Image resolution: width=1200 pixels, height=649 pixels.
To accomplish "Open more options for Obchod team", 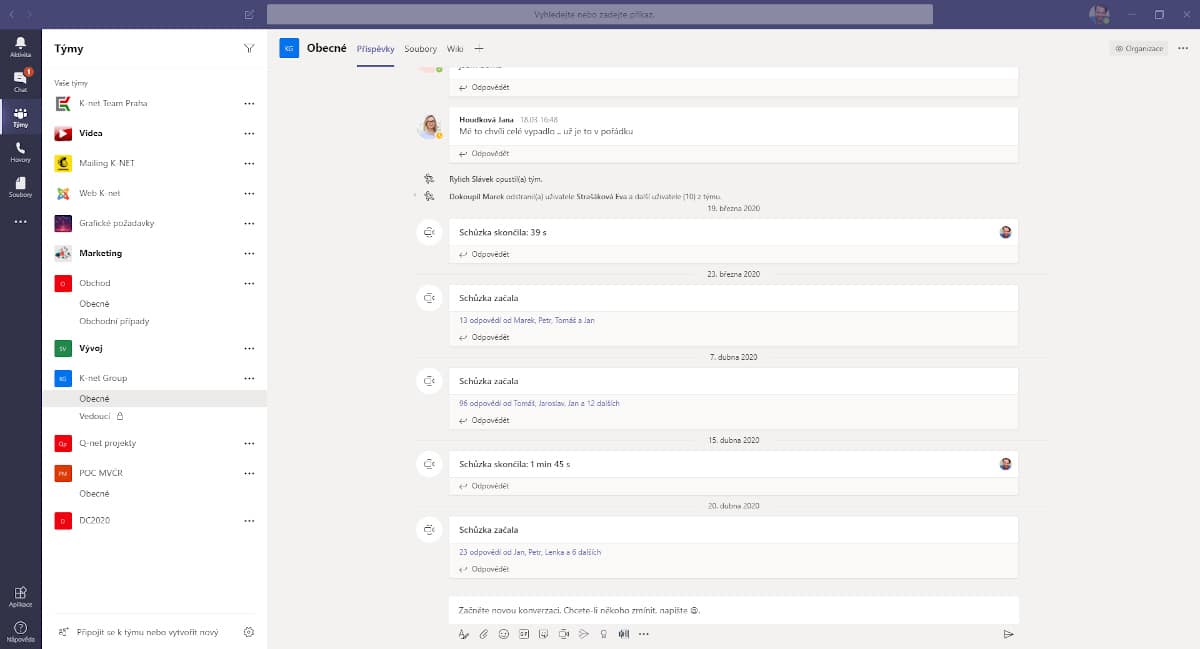I will (249, 283).
